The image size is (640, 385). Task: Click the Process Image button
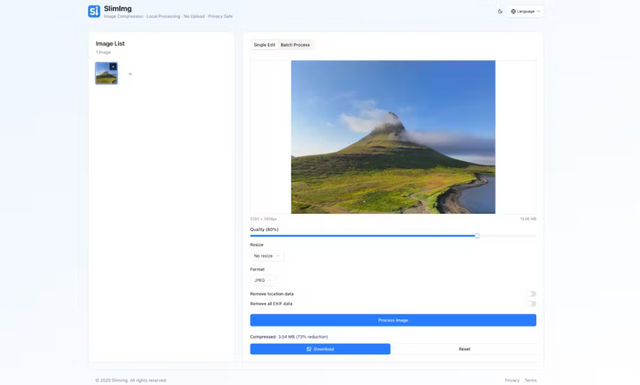tap(393, 320)
